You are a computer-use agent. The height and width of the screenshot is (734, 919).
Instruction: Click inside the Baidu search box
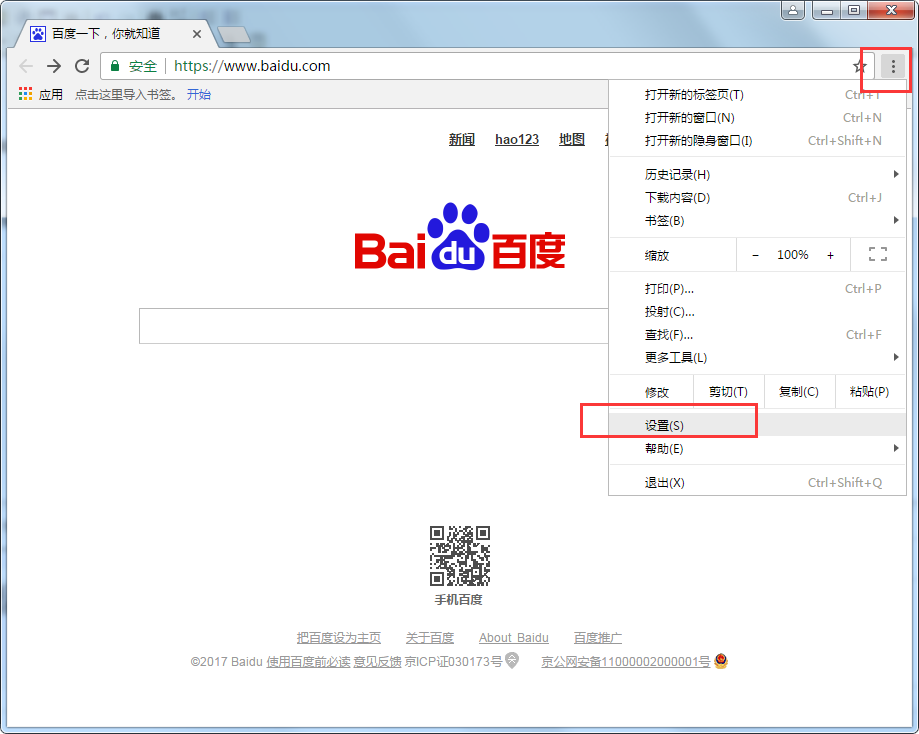(x=370, y=326)
